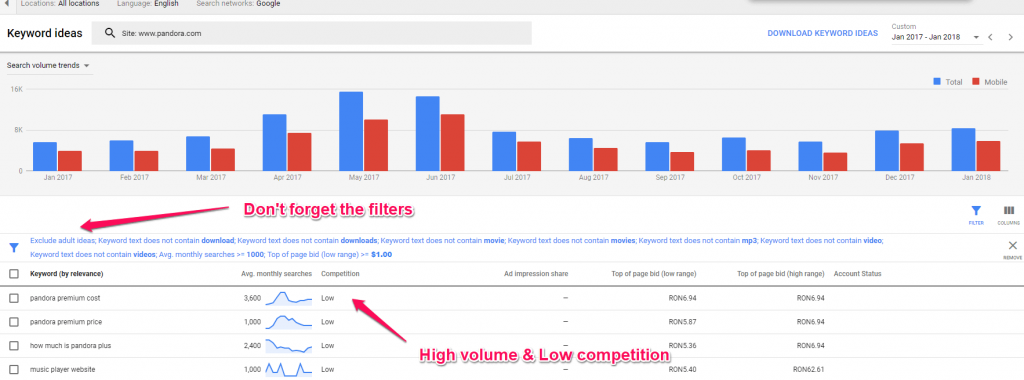Select all keywords with header checkbox

14,274
